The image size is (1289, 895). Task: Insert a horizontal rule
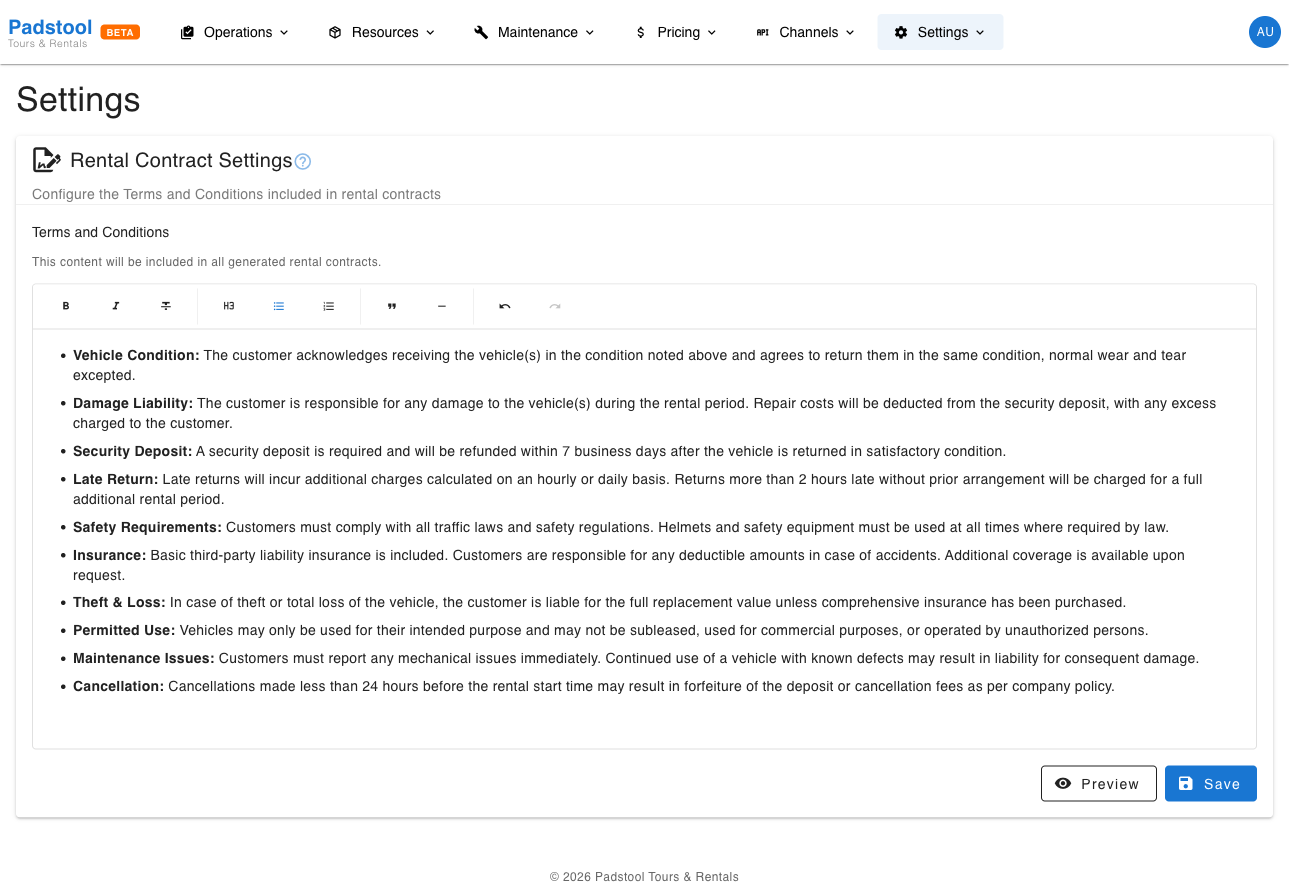442,306
